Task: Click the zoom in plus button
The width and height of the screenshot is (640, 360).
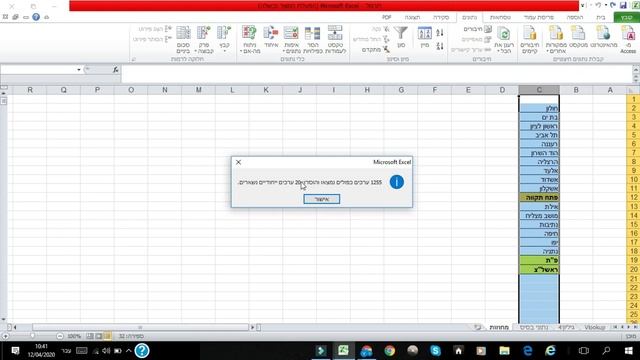Action: pyautogui.click(x=5, y=336)
